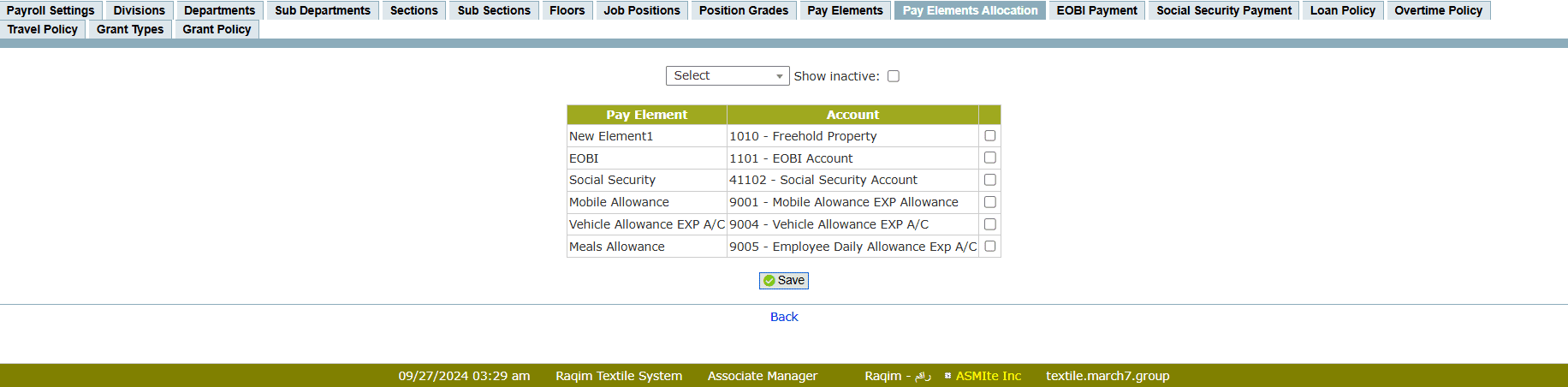Viewport: 1568px width, 387px height.
Task: Open the EOBI Payment tab
Action: 1096,10
